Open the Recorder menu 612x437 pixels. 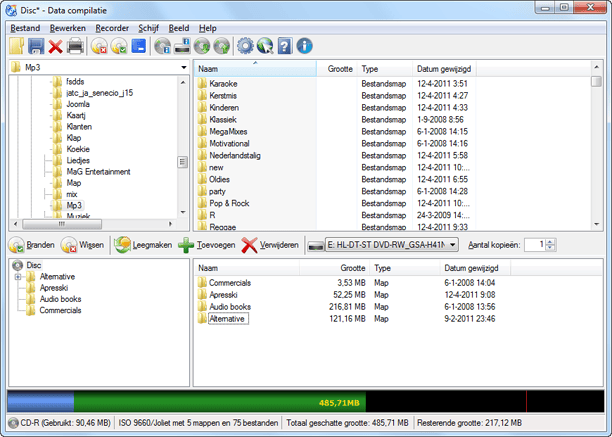(112, 28)
